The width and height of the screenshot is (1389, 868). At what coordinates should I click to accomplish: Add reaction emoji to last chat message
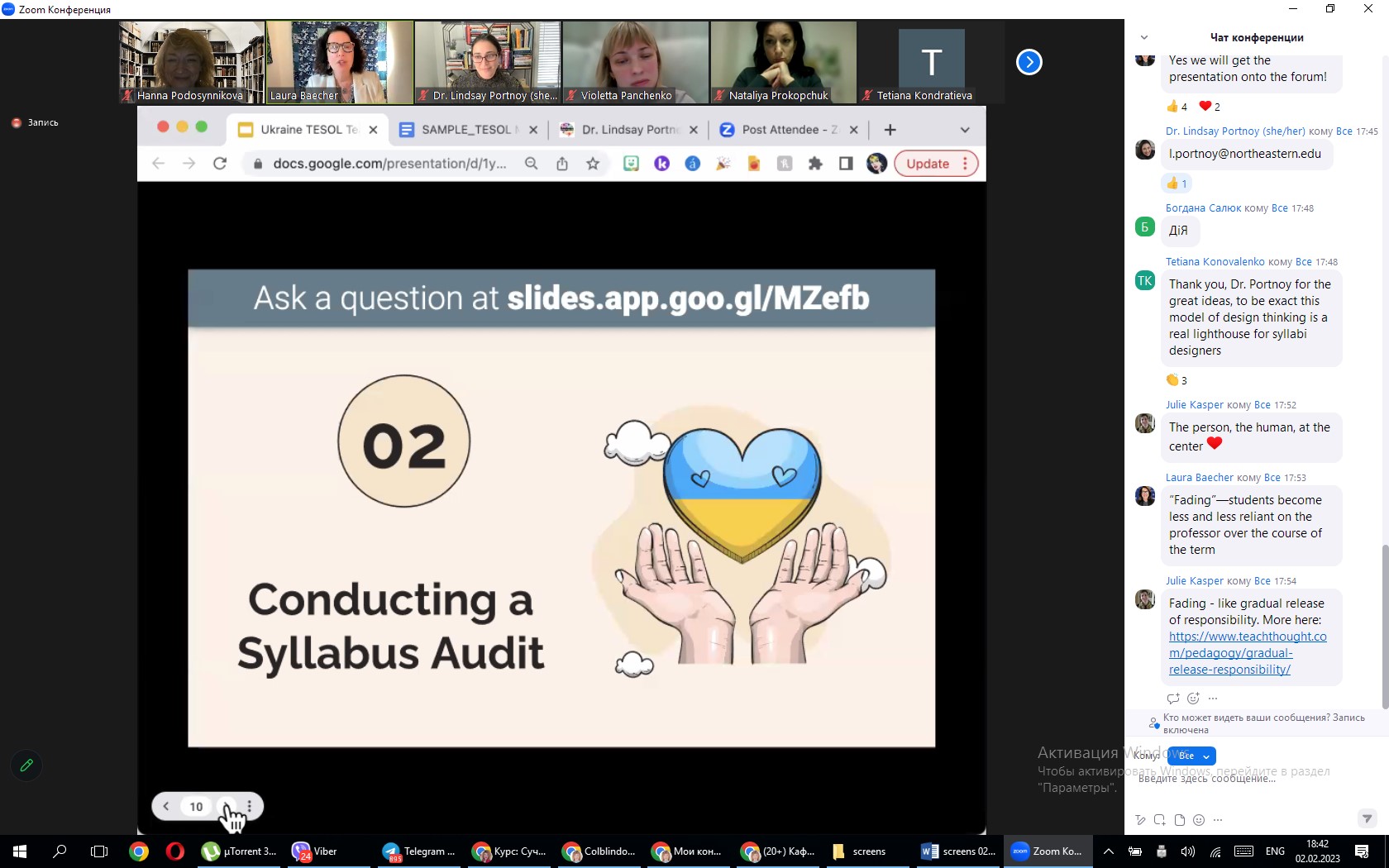click(1193, 699)
